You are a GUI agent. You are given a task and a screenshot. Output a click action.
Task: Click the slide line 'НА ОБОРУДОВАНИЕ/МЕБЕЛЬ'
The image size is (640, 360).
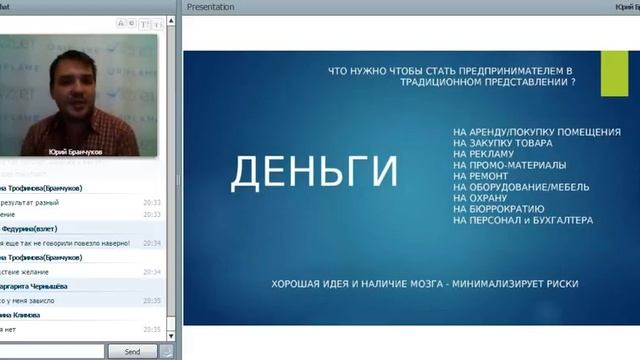521,187
